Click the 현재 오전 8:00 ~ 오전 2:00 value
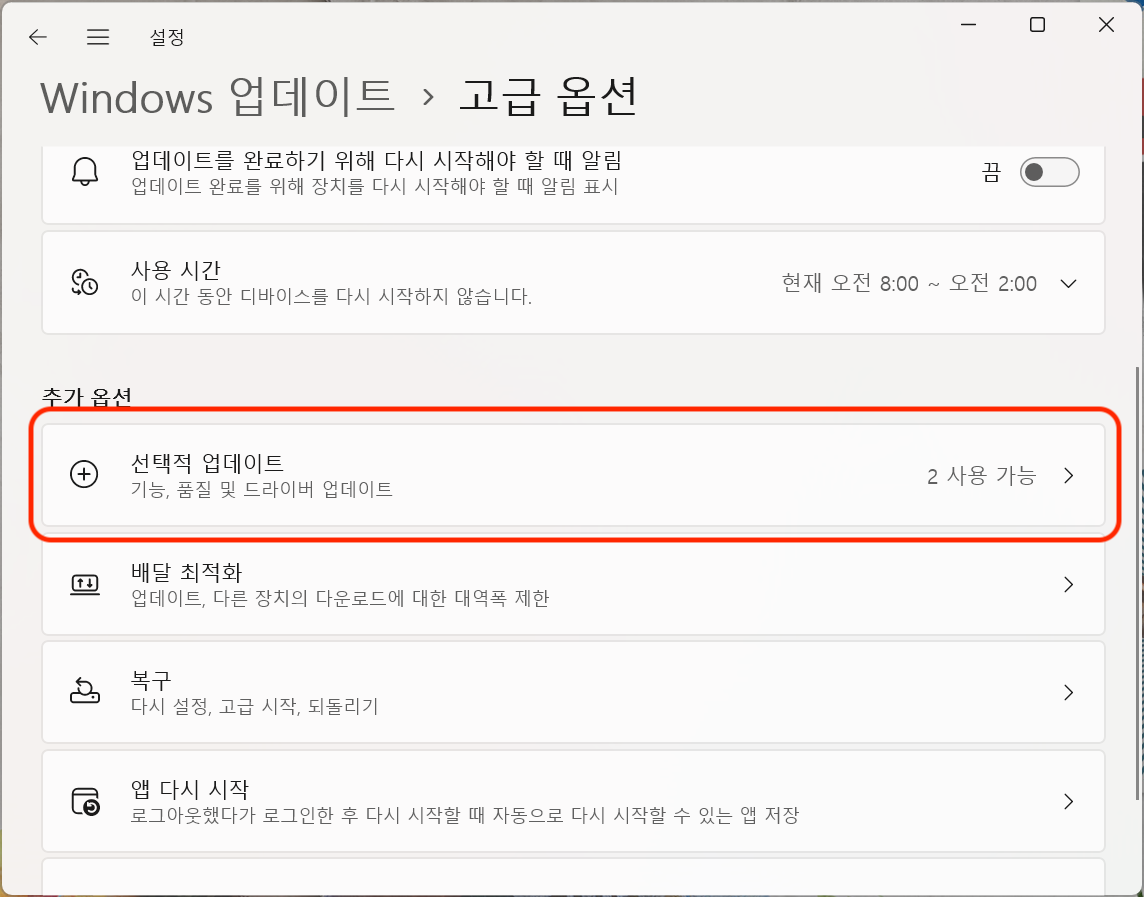 click(x=909, y=283)
